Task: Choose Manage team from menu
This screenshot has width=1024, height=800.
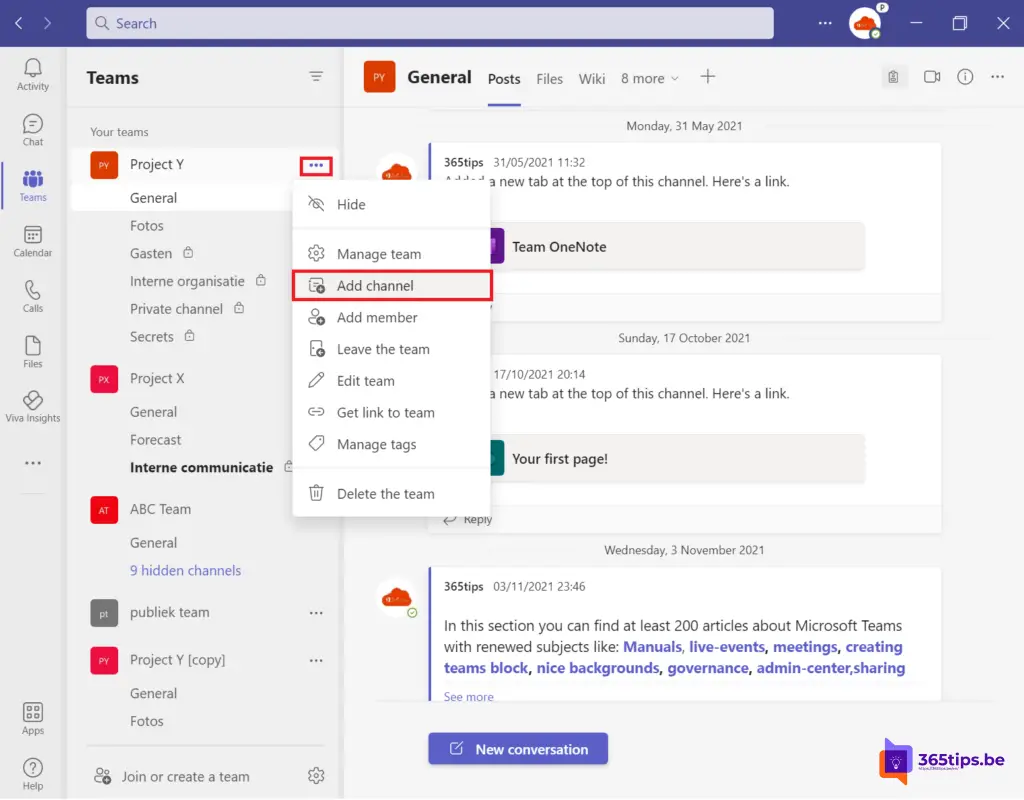Action: click(x=392, y=254)
